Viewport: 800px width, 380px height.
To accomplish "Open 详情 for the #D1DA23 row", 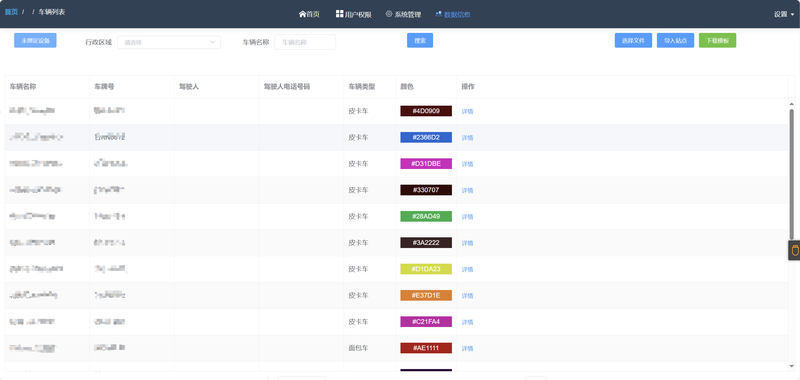I will (x=467, y=269).
